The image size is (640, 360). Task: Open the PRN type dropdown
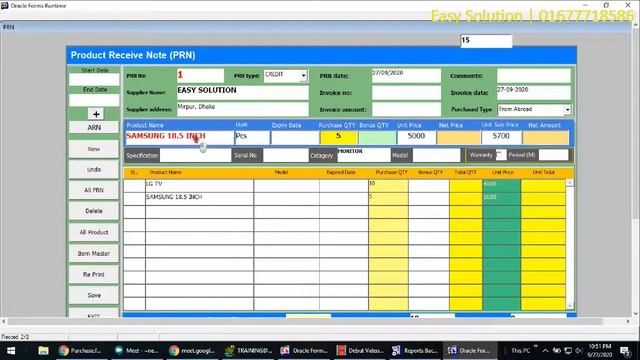303,76
